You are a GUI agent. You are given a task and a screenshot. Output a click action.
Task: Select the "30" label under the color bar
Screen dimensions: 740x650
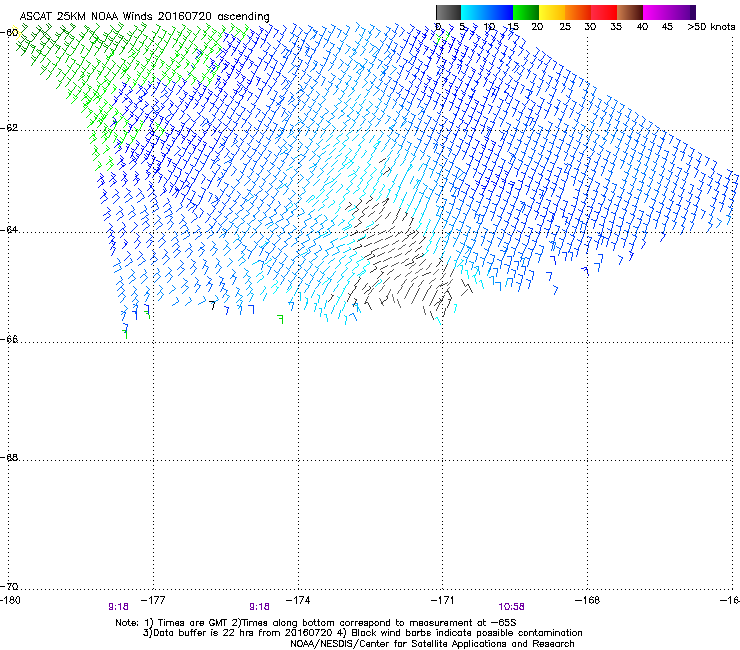click(x=590, y=27)
